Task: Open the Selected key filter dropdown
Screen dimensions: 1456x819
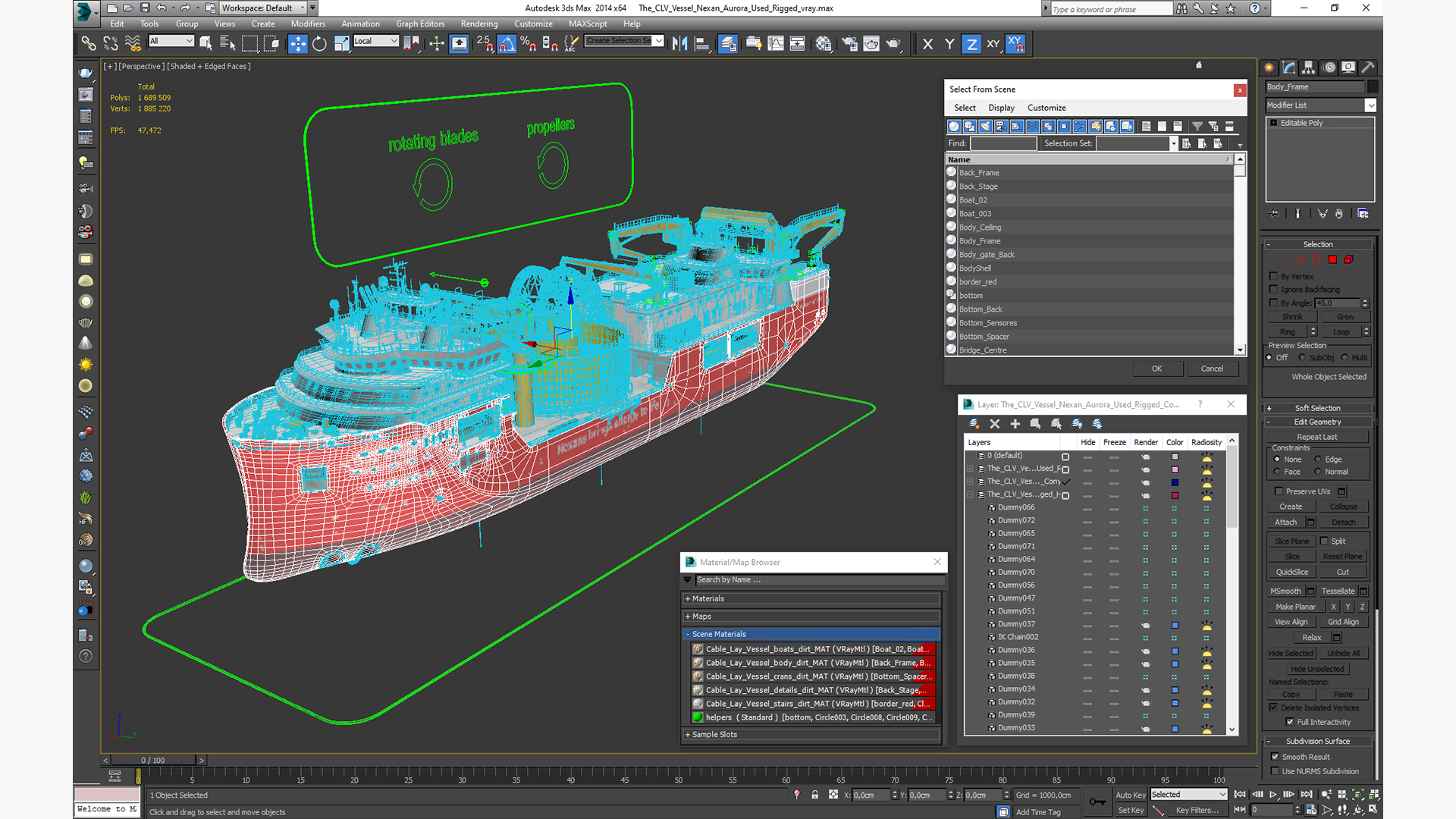Action: click(x=1188, y=795)
